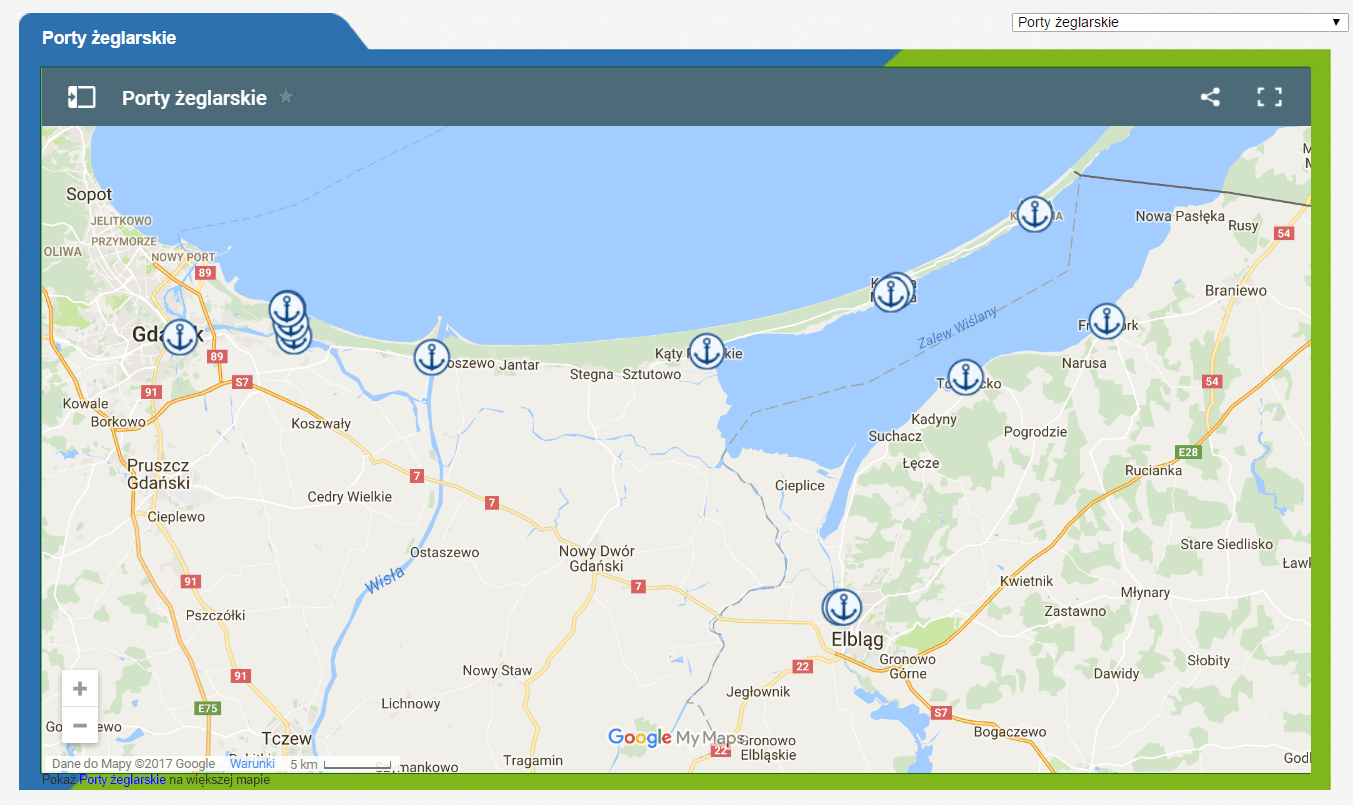Zoom in on the map
This screenshot has width=1353, height=805.
click(x=80, y=689)
